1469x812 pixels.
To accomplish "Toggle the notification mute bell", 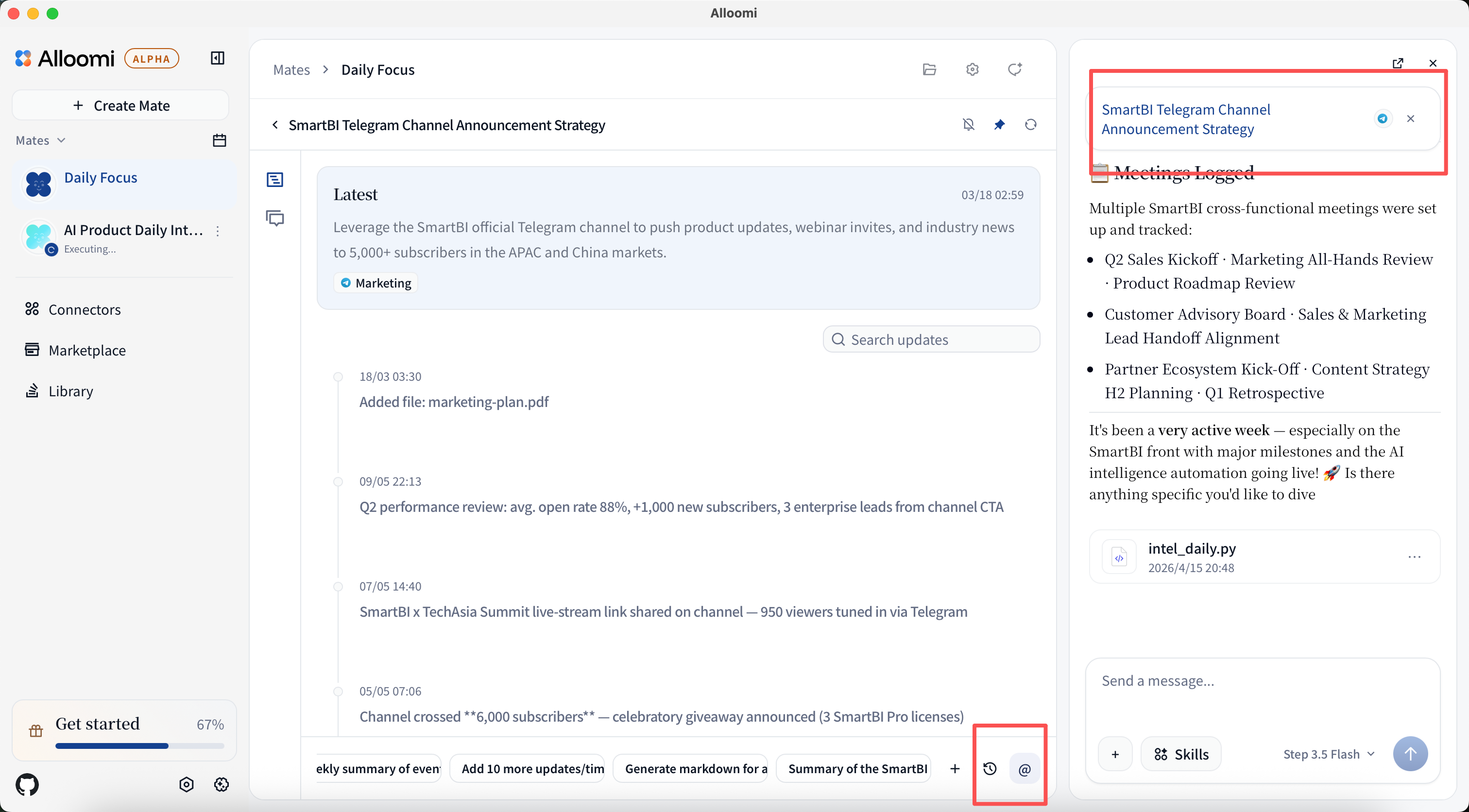I will tap(968, 124).
